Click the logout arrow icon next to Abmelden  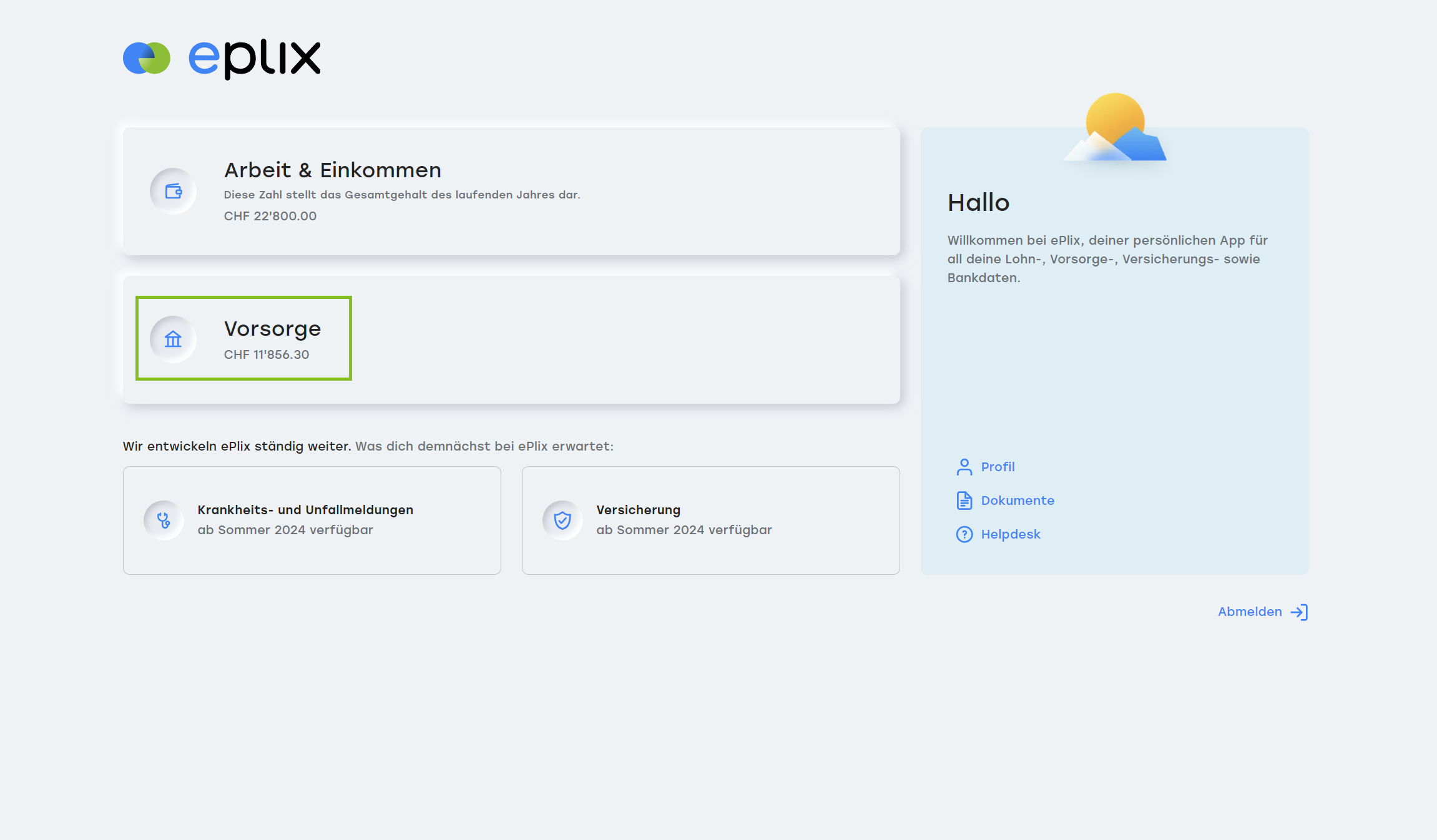coord(1299,612)
